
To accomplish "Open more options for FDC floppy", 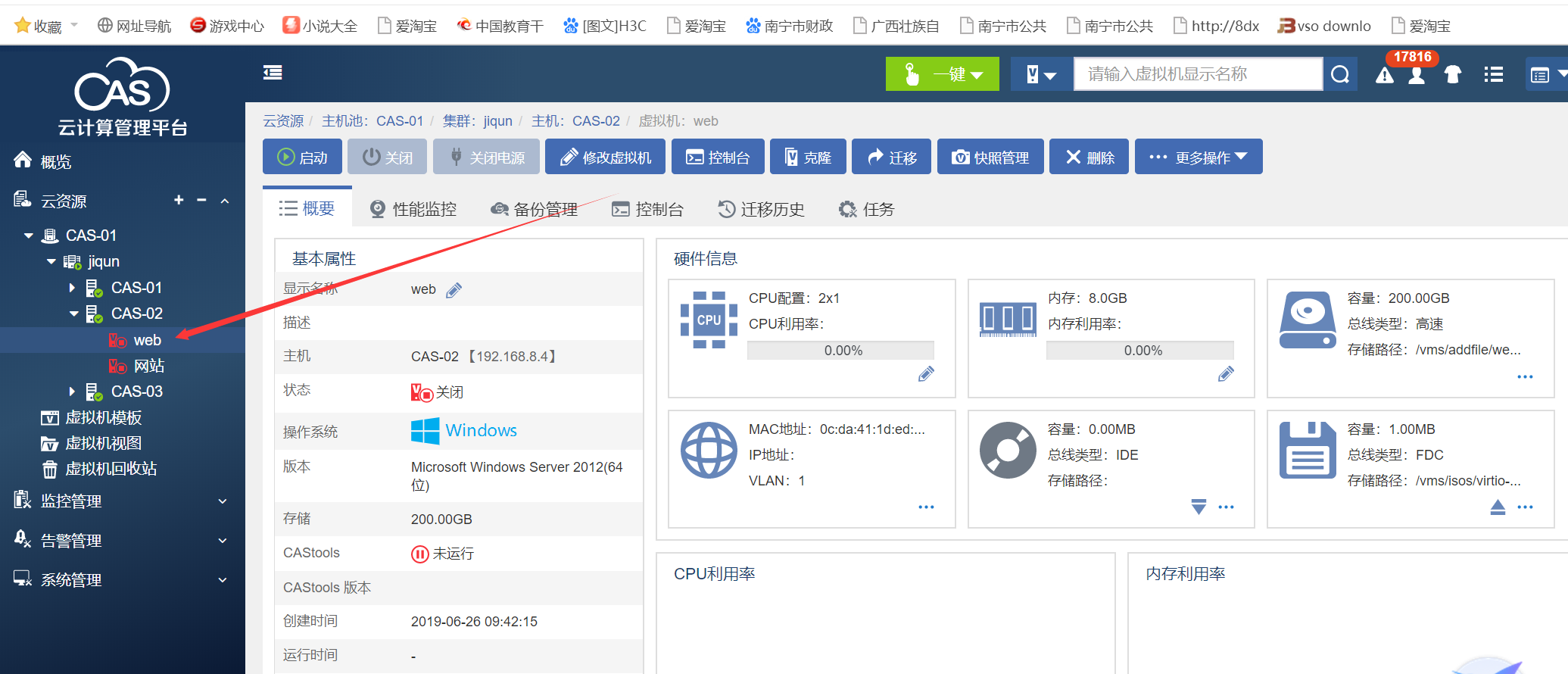I will click(x=1525, y=507).
